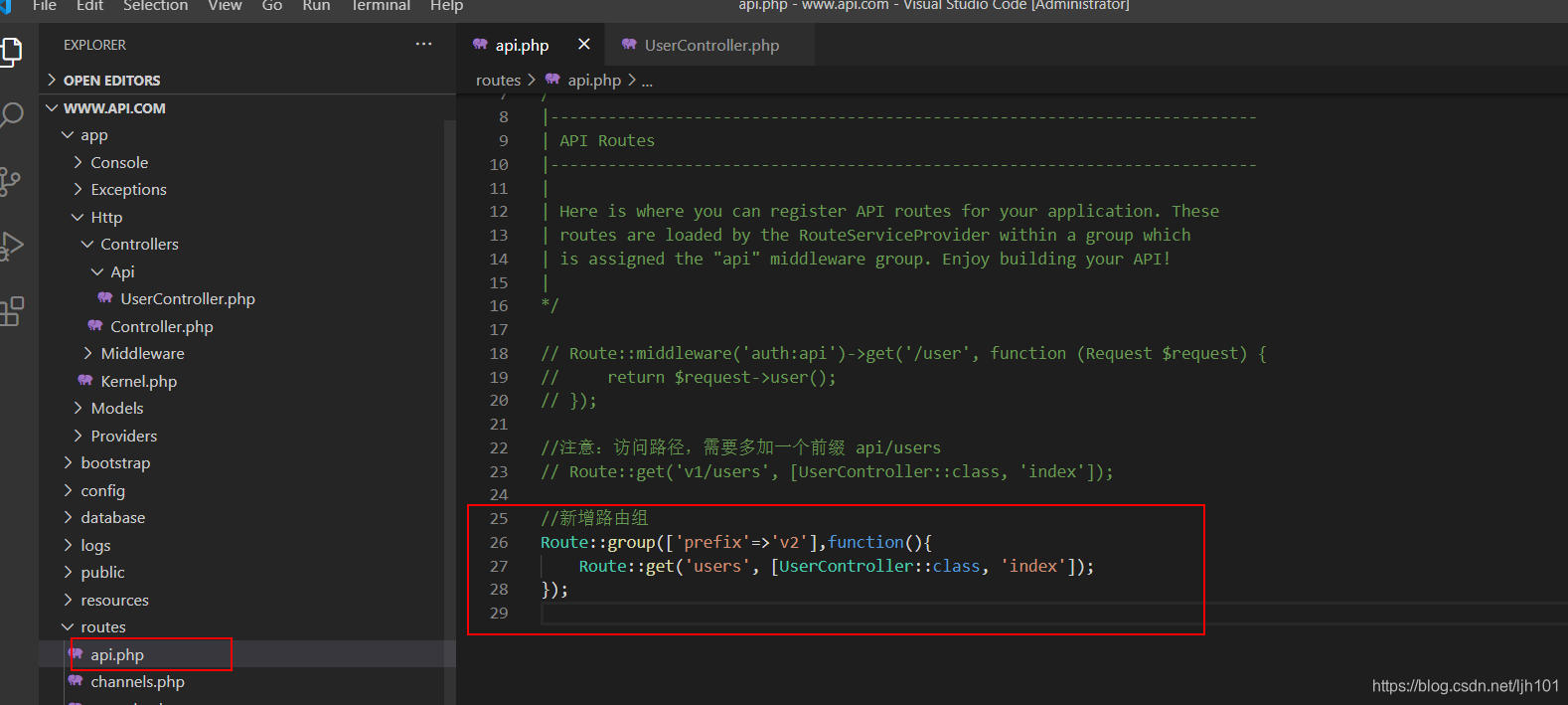Click PHP file icon beside channels.php in tree
This screenshot has width=1568, height=705.
(x=75, y=681)
